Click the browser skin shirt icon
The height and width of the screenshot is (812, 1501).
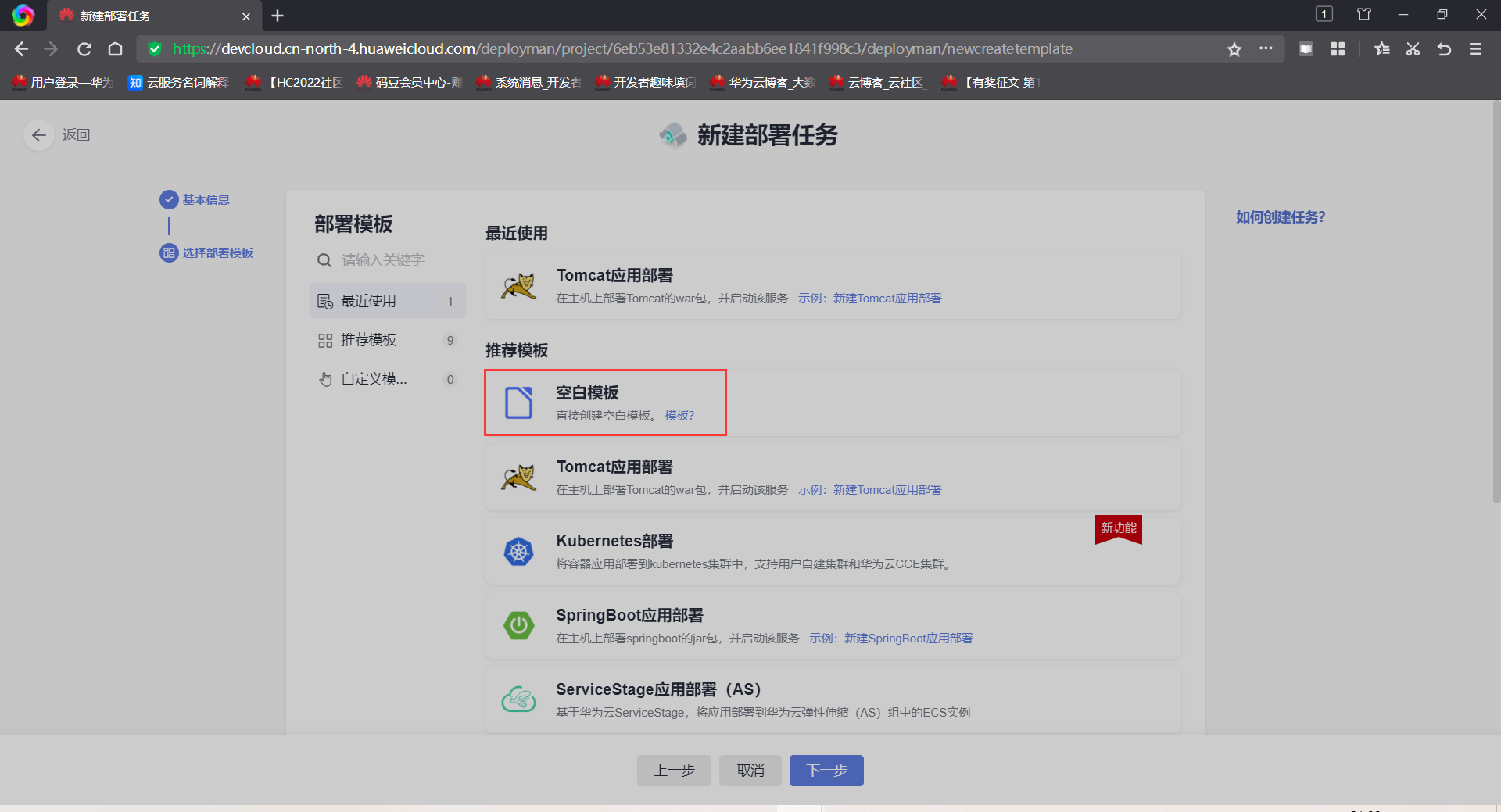(1364, 14)
